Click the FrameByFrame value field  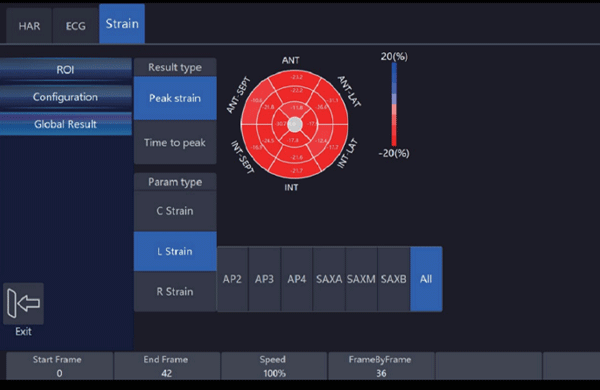(x=381, y=366)
